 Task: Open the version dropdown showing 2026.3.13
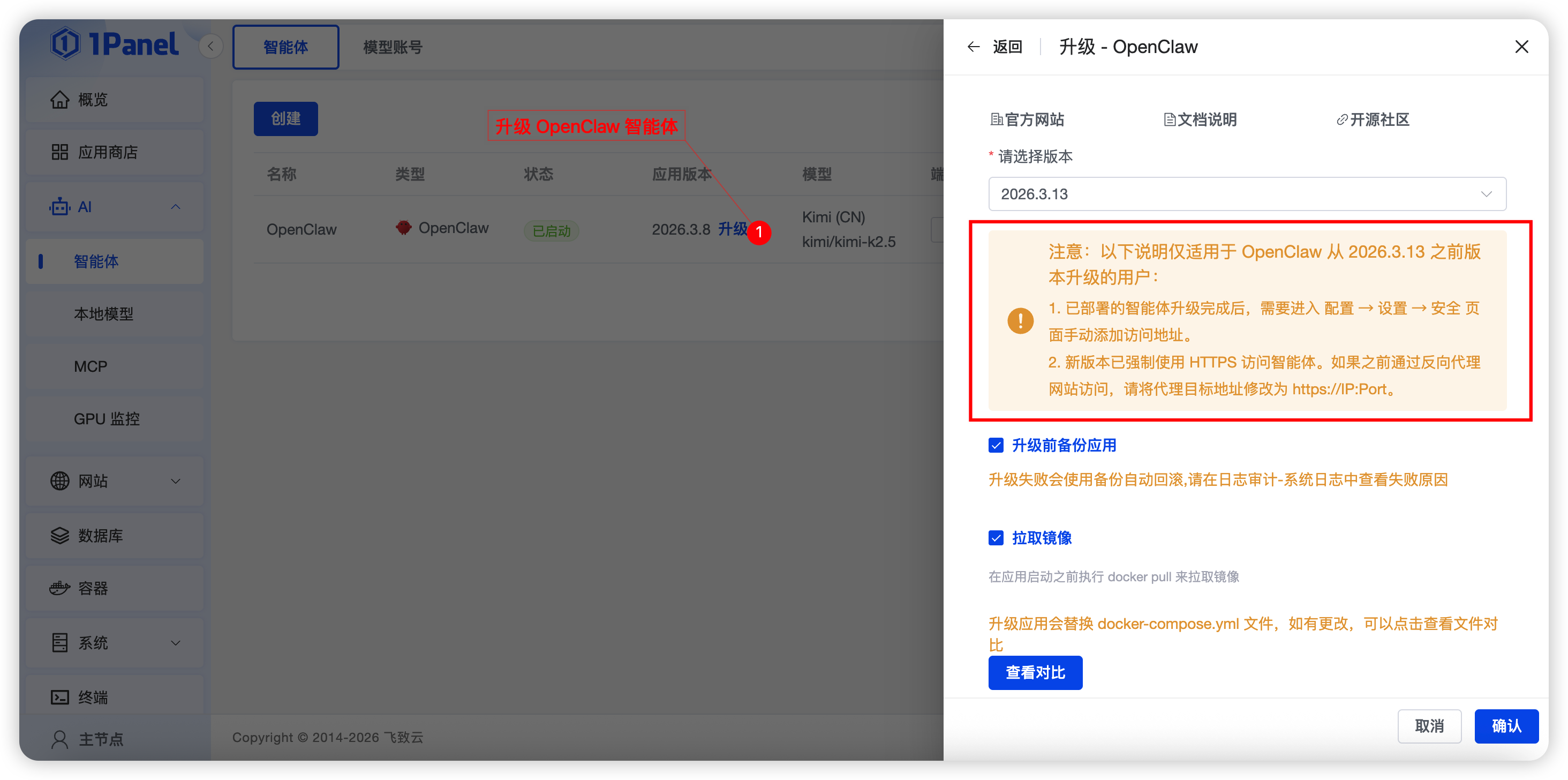click(x=1247, y=194)
